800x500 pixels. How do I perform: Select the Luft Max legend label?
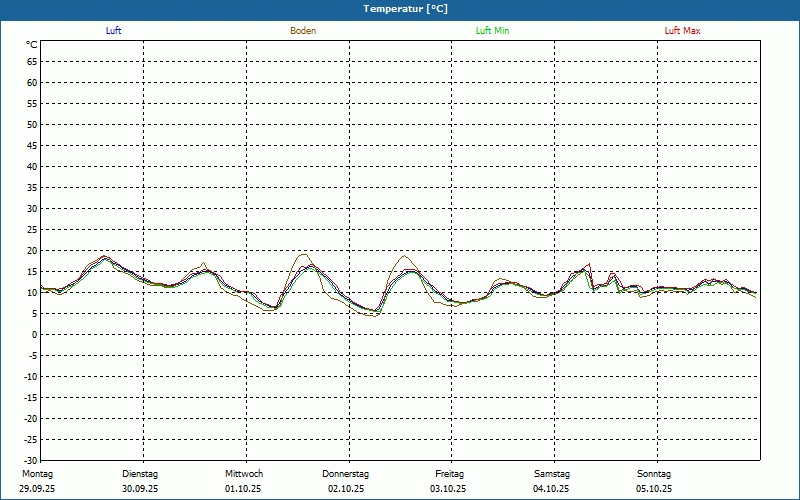click(x=682, y=31)
